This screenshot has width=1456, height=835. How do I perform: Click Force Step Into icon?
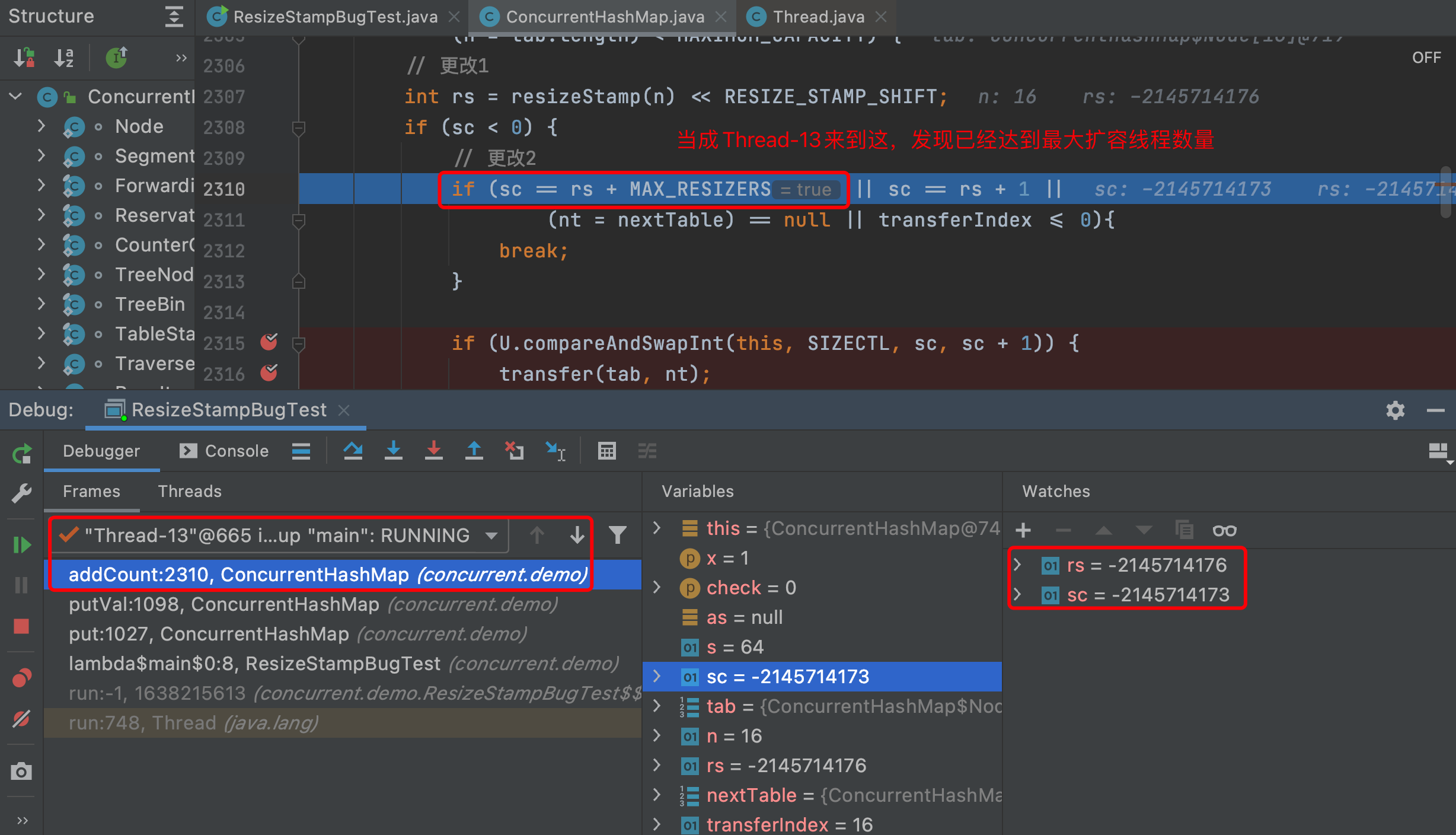tap(434, 451)
